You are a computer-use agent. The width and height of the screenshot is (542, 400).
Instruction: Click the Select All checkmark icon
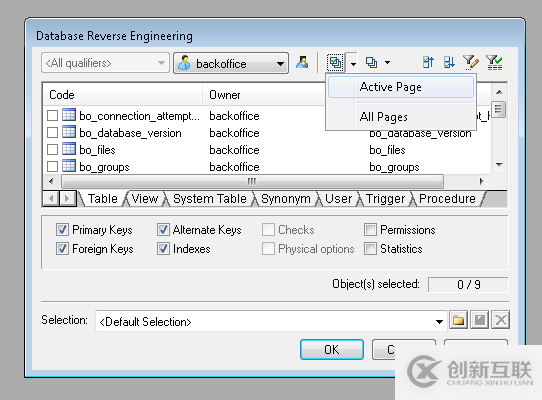point(335,63)
